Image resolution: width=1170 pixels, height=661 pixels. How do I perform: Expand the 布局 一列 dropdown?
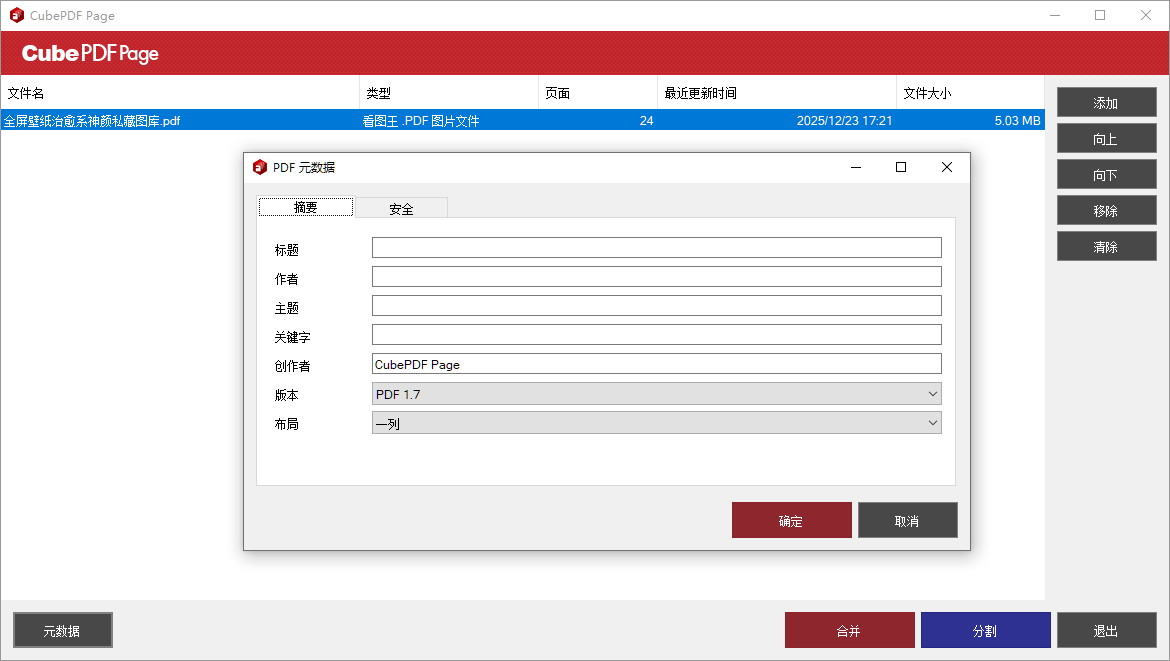[x=657, y=423]
